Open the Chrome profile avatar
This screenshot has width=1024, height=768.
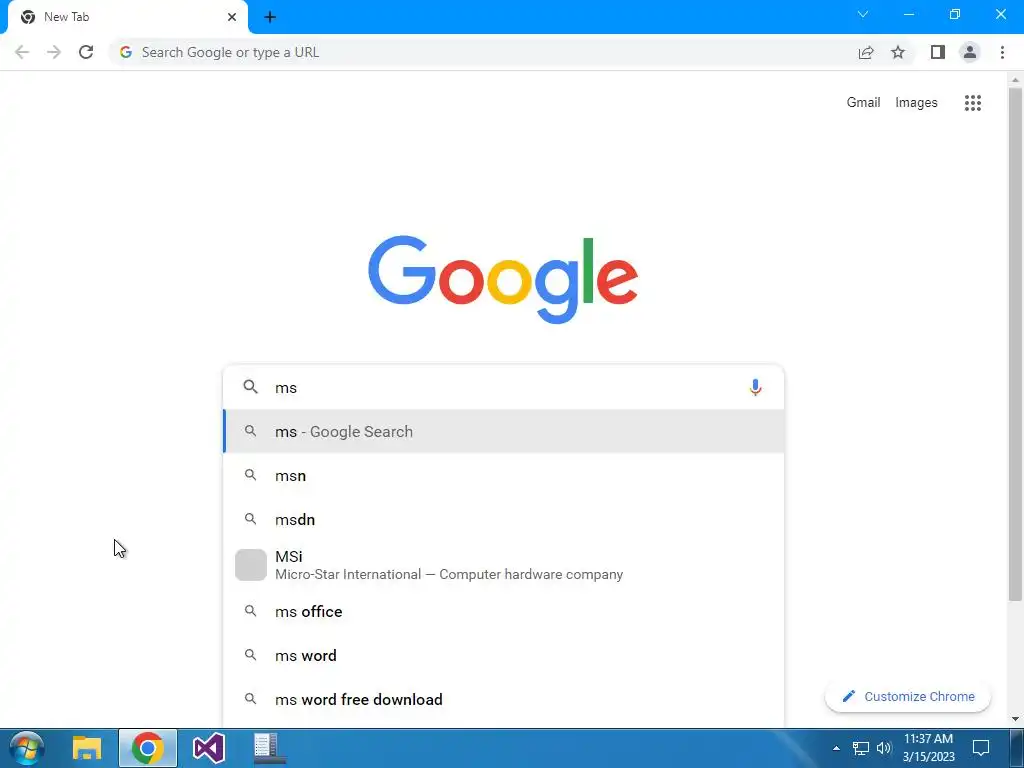pos(970,52)
